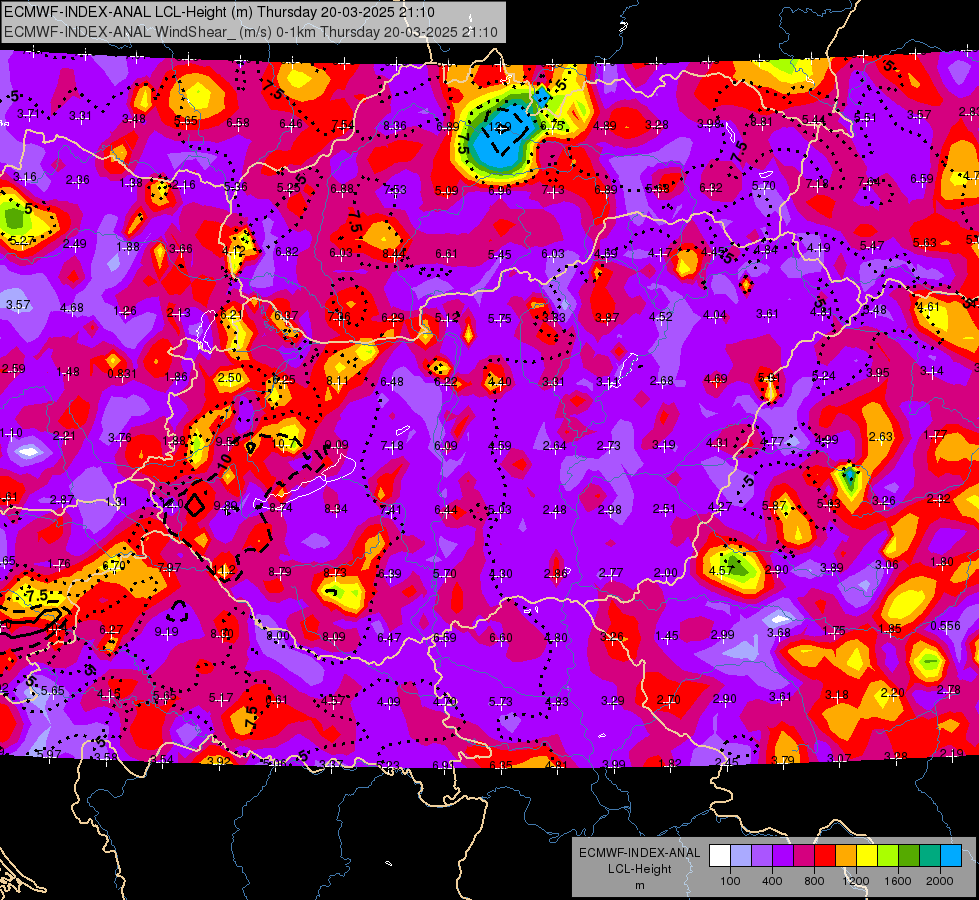Click the wind shear value "12.9"

(500, 127)
